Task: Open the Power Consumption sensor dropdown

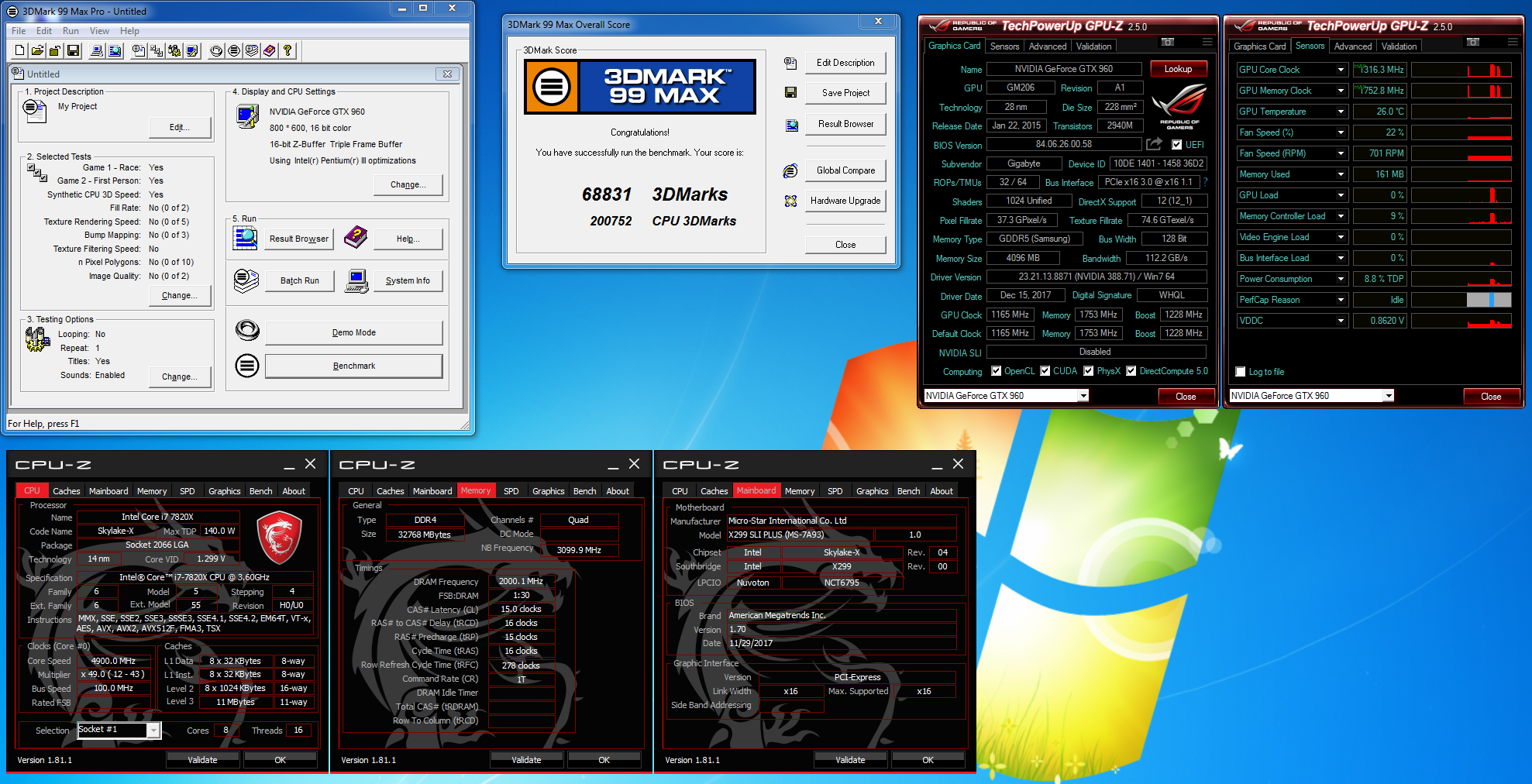Action: pyautogui.click(x=1341, y=279)
